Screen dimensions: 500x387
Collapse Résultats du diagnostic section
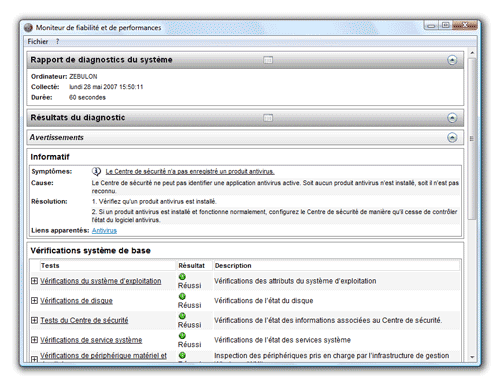[x=452, y=118]
